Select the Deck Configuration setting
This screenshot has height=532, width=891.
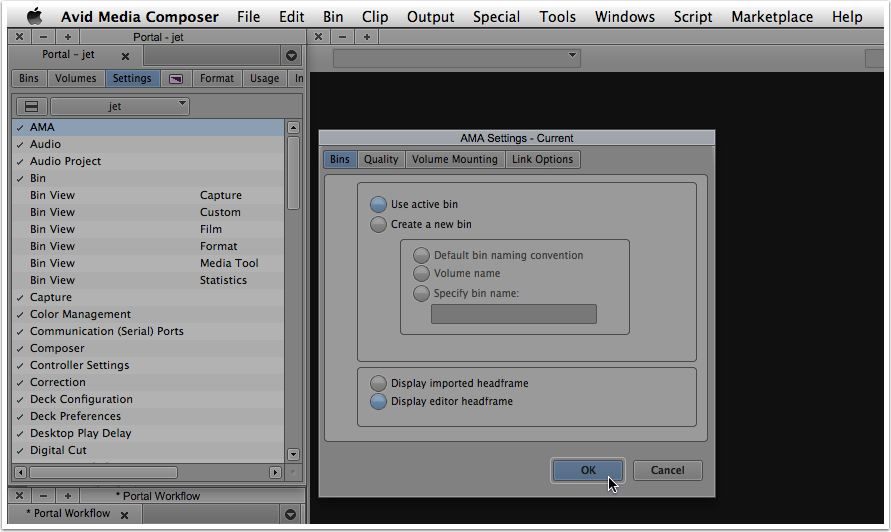pos(148,400)
